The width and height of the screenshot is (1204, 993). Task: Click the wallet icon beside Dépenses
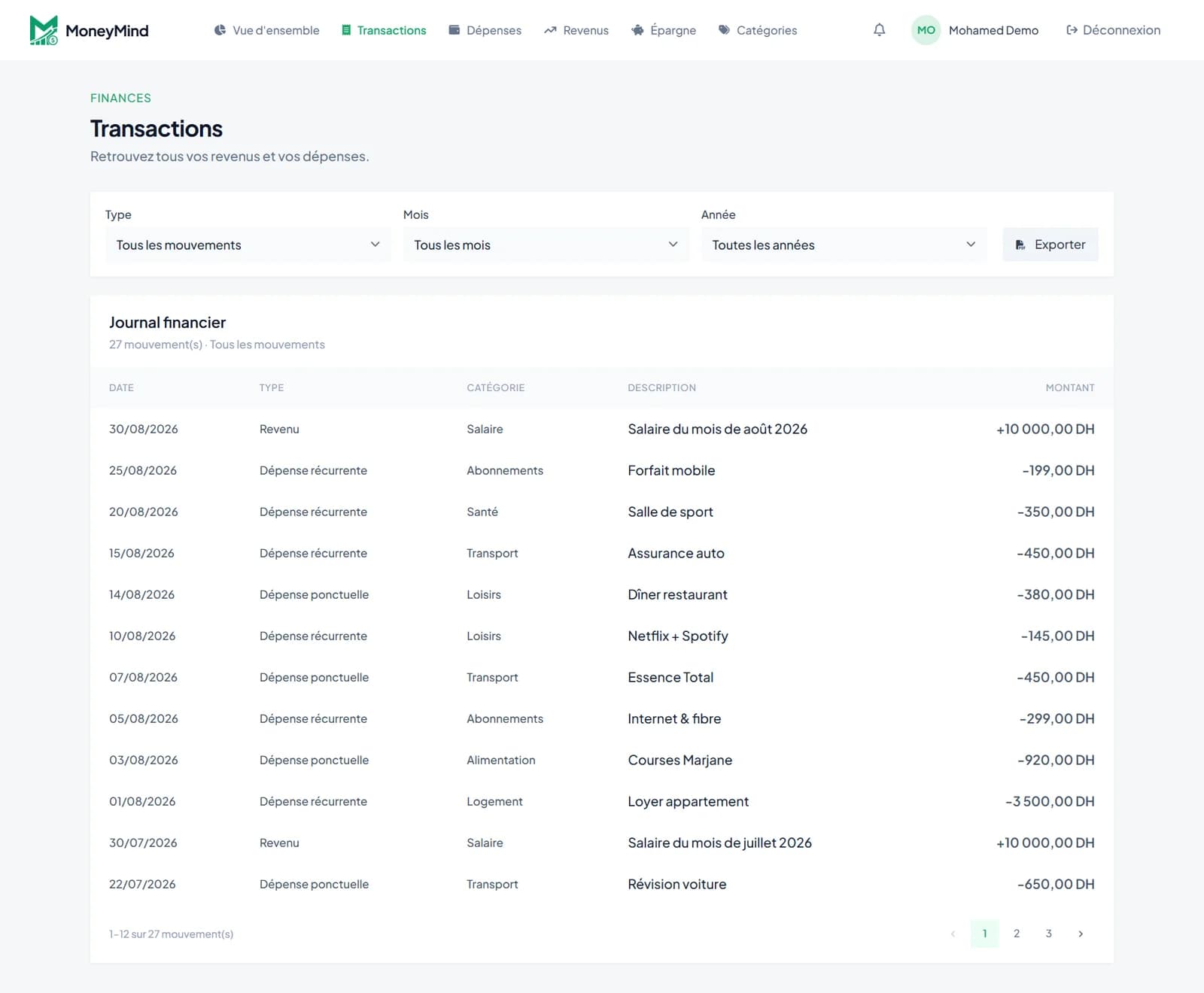455,30
